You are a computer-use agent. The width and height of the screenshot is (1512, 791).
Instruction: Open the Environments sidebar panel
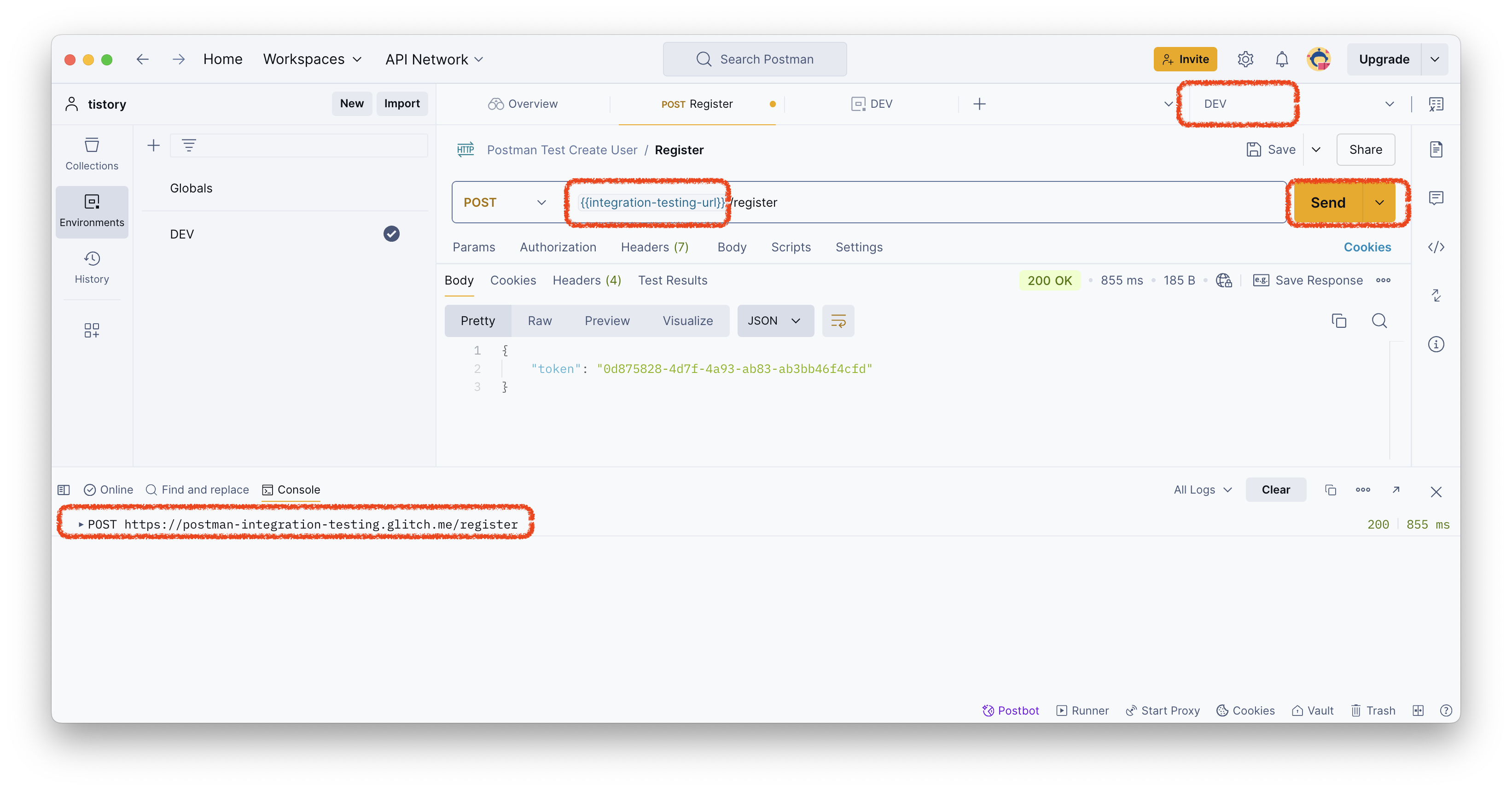click(x=92, y=211)
